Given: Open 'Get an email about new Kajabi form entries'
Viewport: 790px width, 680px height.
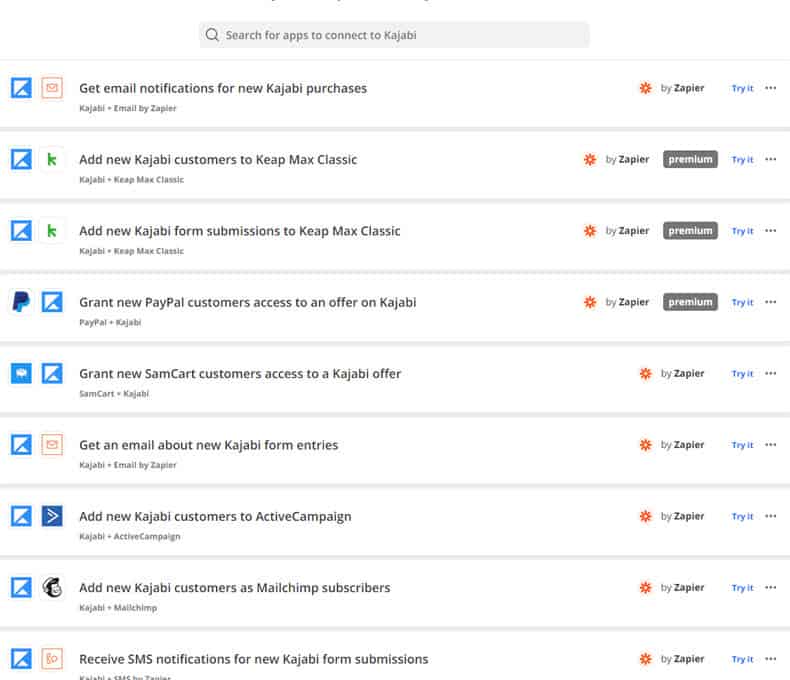Looking at the screenshot, I should pyautogui.click(x=209, y=445).
